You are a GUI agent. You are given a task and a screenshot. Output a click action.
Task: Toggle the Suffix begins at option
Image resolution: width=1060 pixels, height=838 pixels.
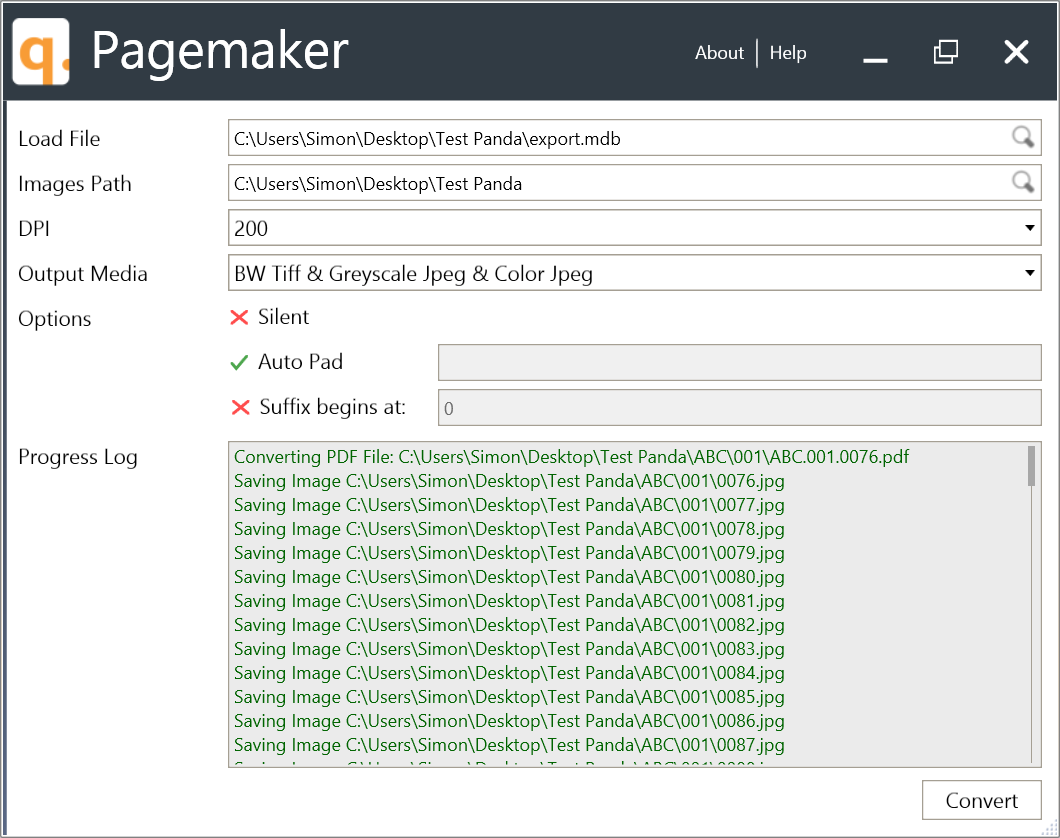pyautogui.click(x=318, y=407)
